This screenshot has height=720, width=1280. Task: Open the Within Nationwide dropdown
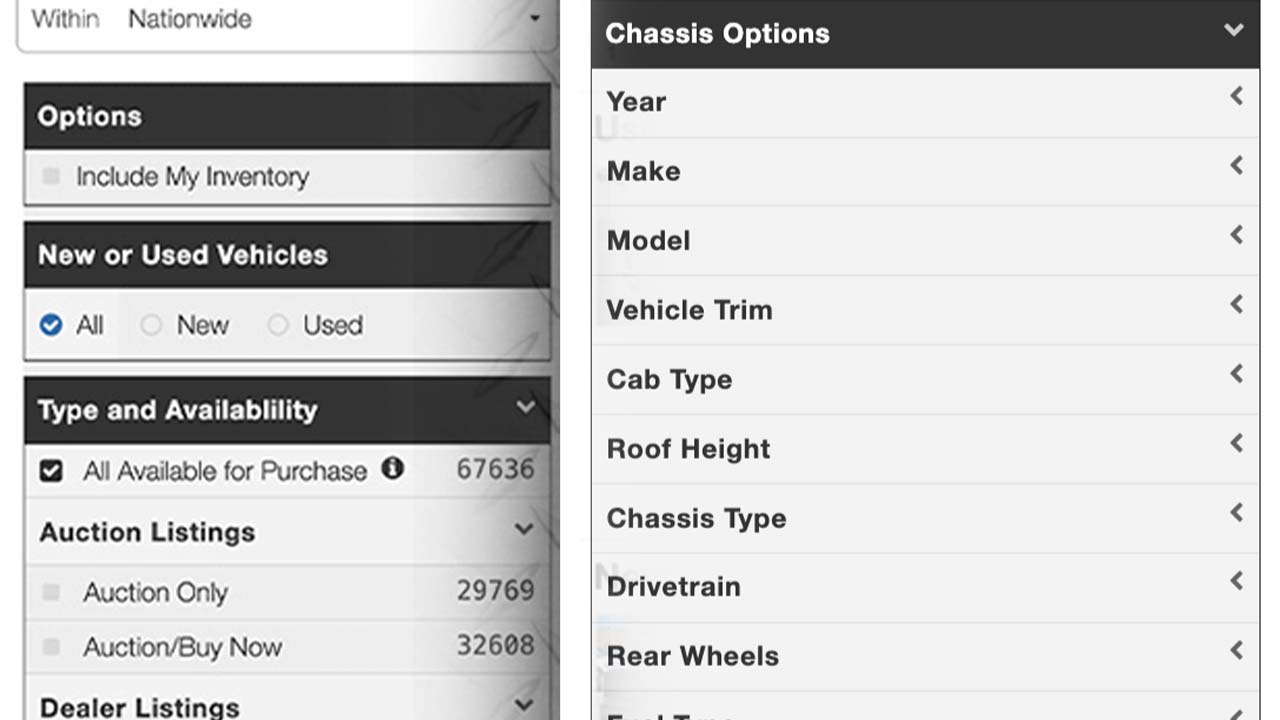535,19
